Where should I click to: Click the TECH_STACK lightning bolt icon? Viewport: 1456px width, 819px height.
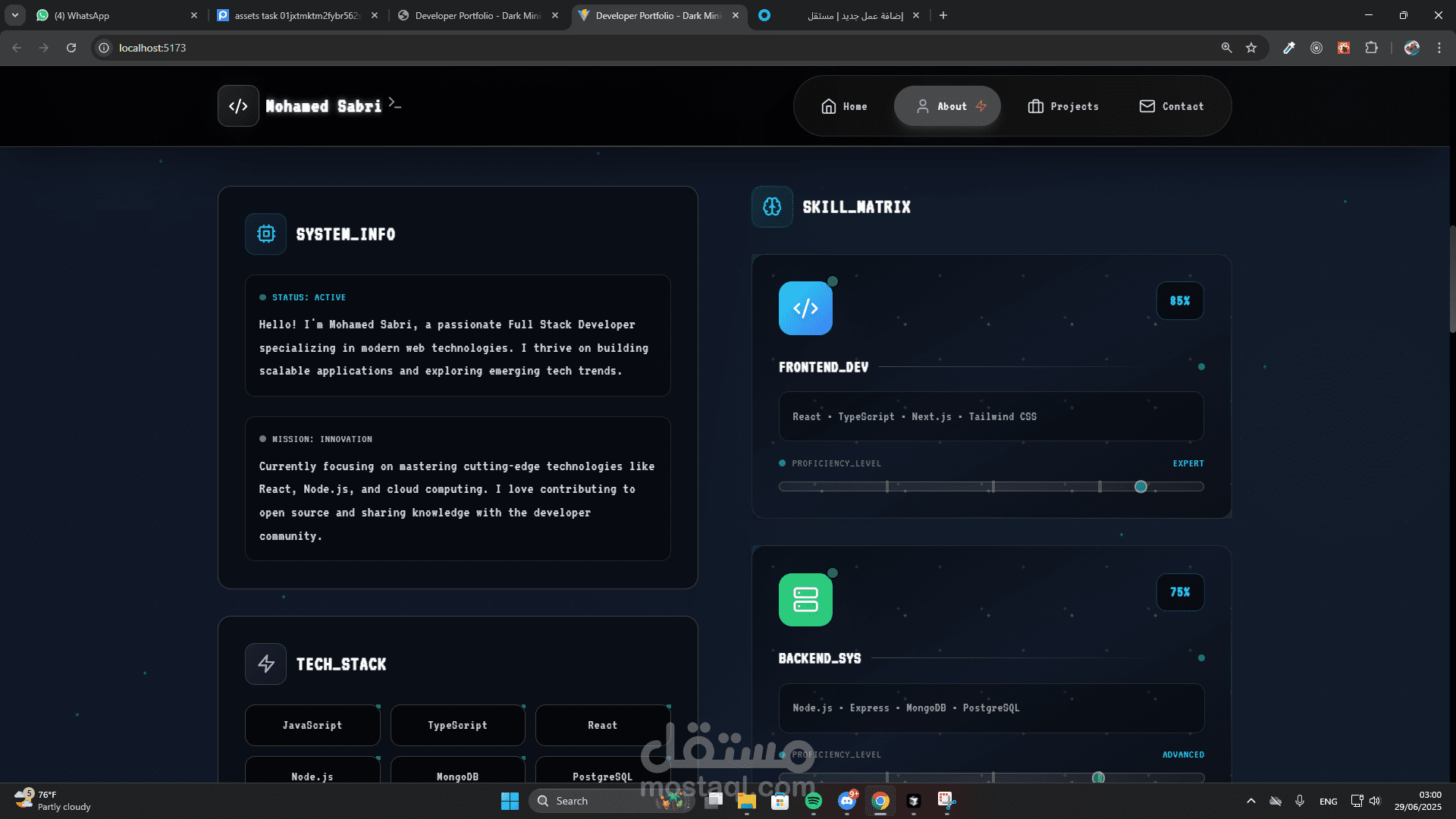pos(265,664)
